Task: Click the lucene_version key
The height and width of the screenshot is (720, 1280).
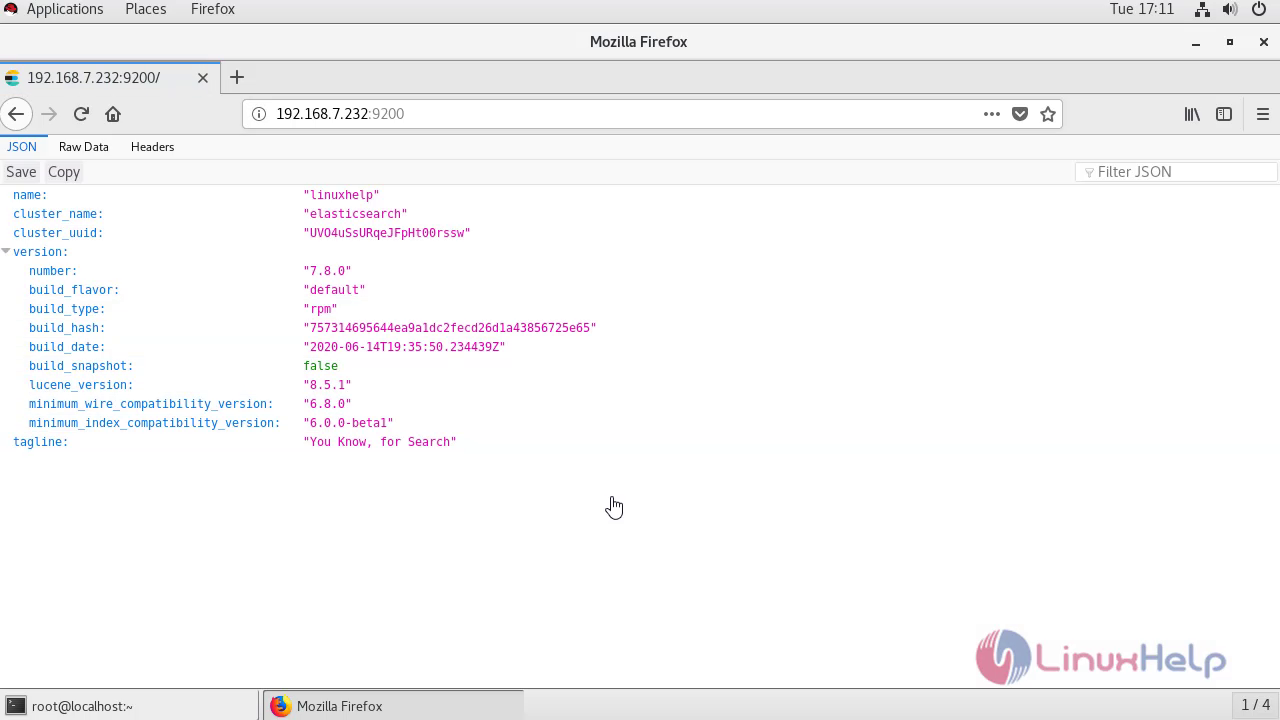Action: coord(81,385)
